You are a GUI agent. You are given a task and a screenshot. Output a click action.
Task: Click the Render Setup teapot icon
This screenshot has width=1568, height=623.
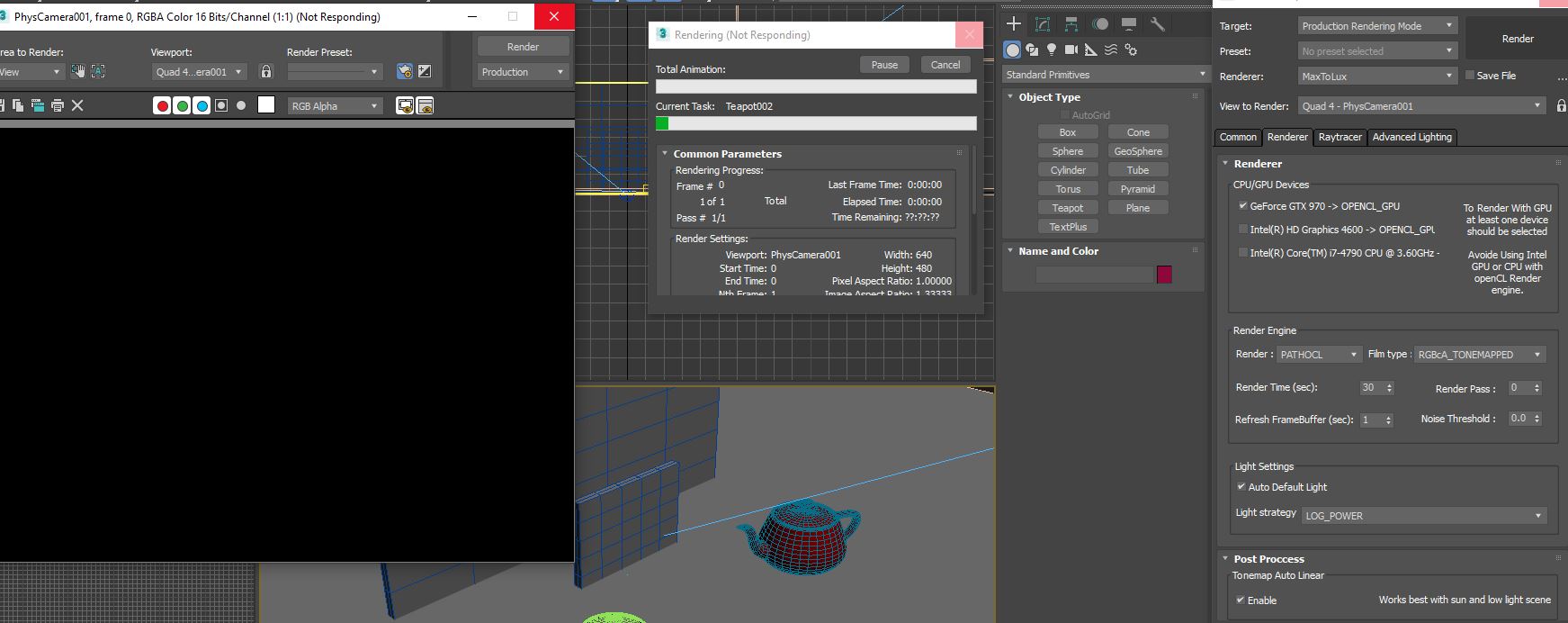click(405, 72)
